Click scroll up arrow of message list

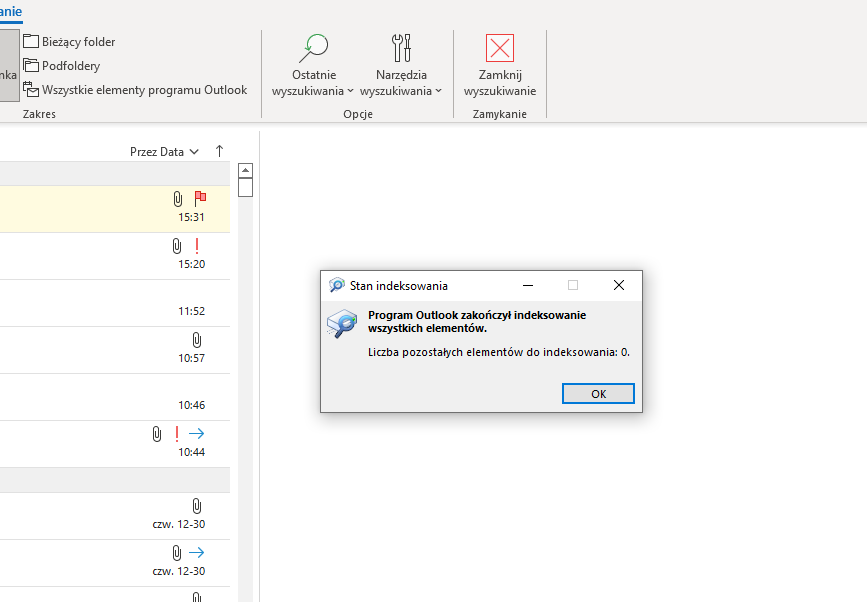coord(245,170)
